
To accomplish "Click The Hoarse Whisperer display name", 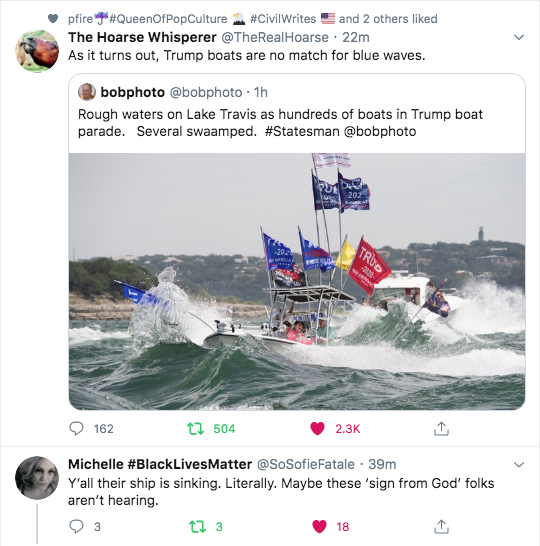I will [142, 37].
